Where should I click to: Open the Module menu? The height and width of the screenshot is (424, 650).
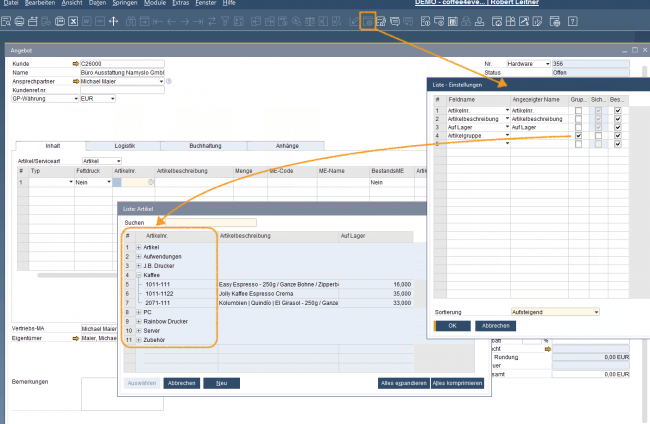coord(153,5)
